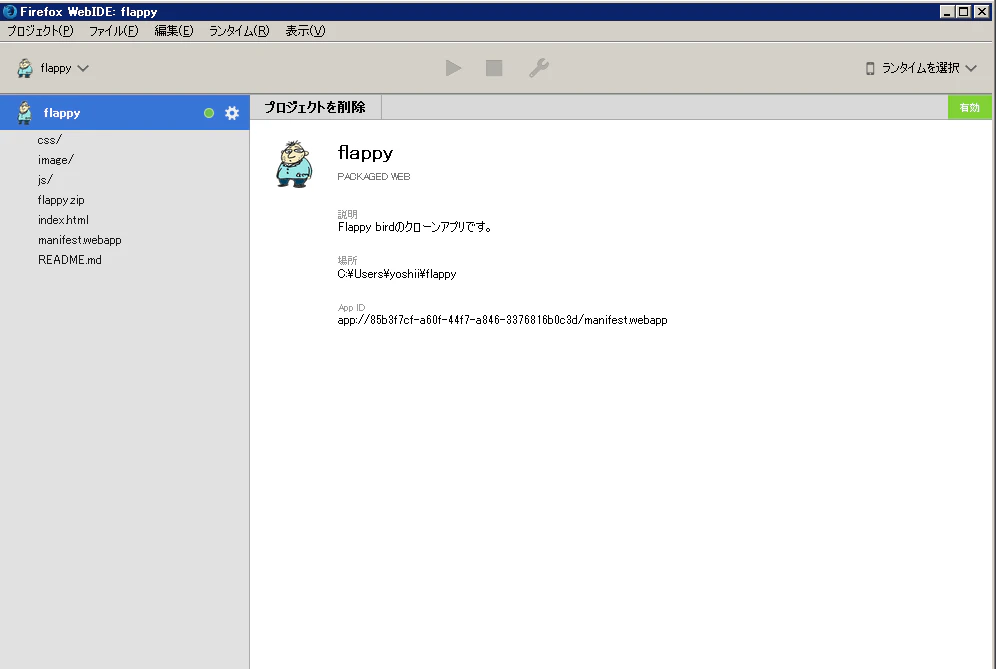Viewport: 996px width, 669px height.
Task: Expand the js/ folder
Action: pyautogui.click(x=45, y=180)
